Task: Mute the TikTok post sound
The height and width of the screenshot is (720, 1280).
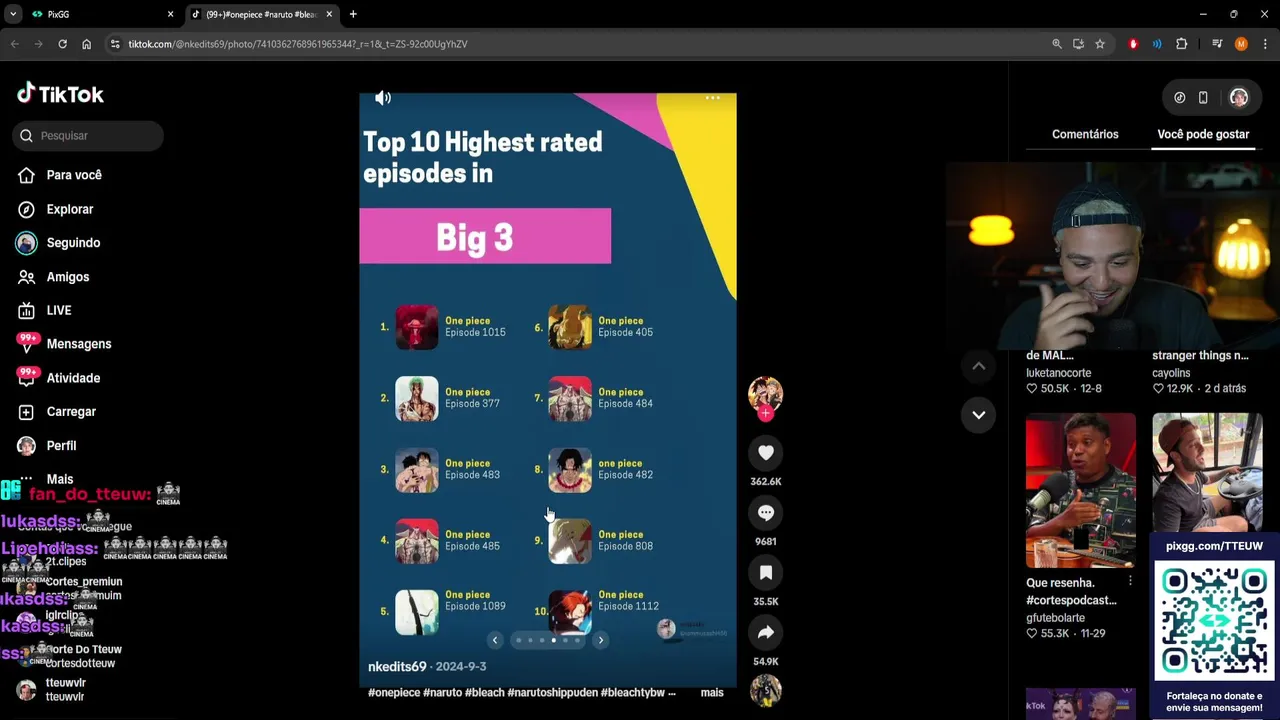Action: pyautogui.click(x=383, y=98)
